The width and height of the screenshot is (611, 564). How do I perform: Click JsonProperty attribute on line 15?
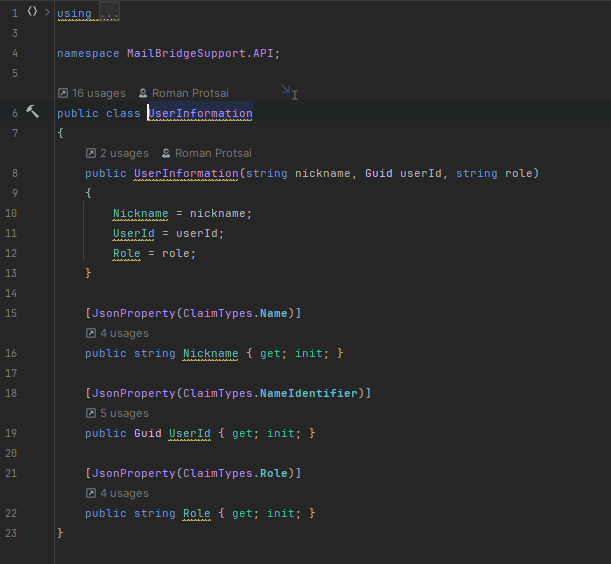pos(134,313)
